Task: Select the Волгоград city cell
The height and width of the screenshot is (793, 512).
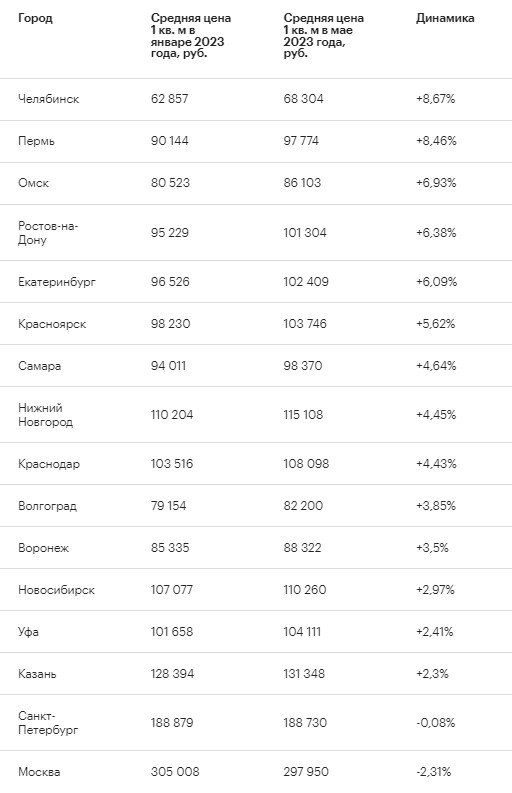Action: click(x=48, y=506)
